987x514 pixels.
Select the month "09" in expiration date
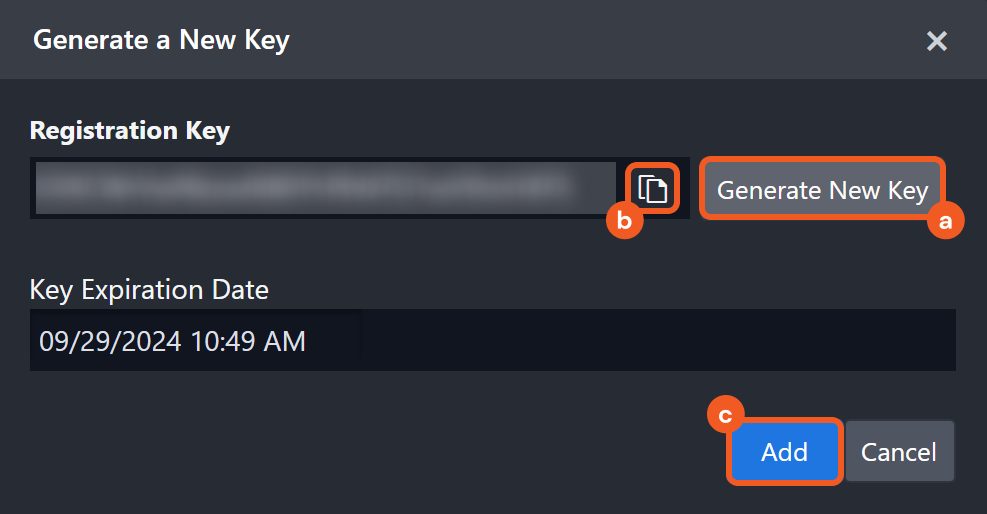(x=54, y=341)
